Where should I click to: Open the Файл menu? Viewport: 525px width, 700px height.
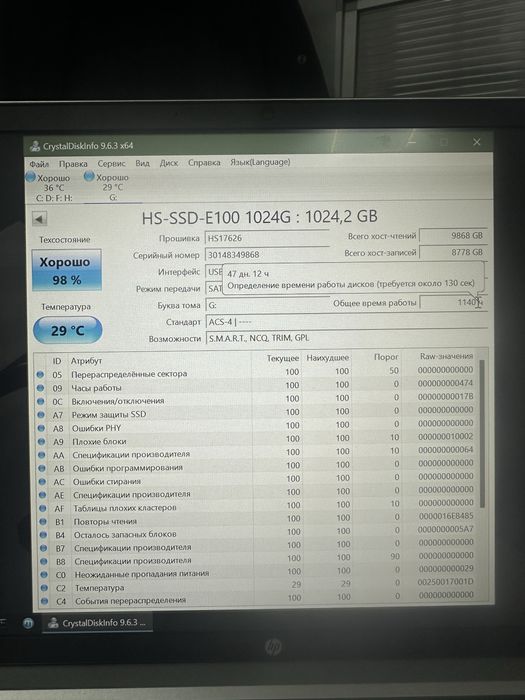pos(39,164)
